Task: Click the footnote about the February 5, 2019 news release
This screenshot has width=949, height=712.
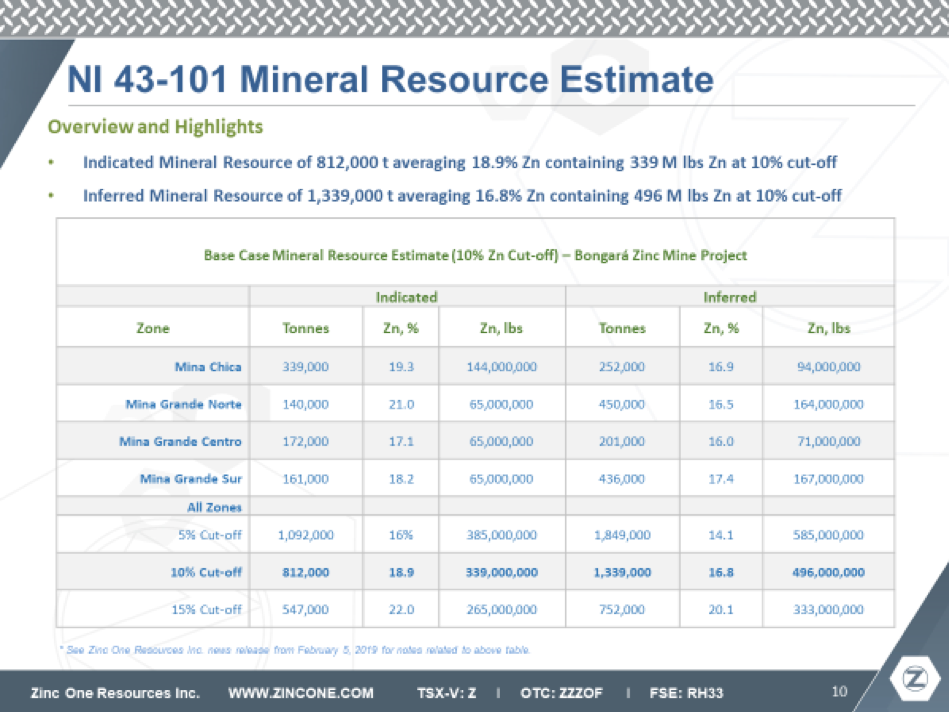Action: [x=295, y=650]
